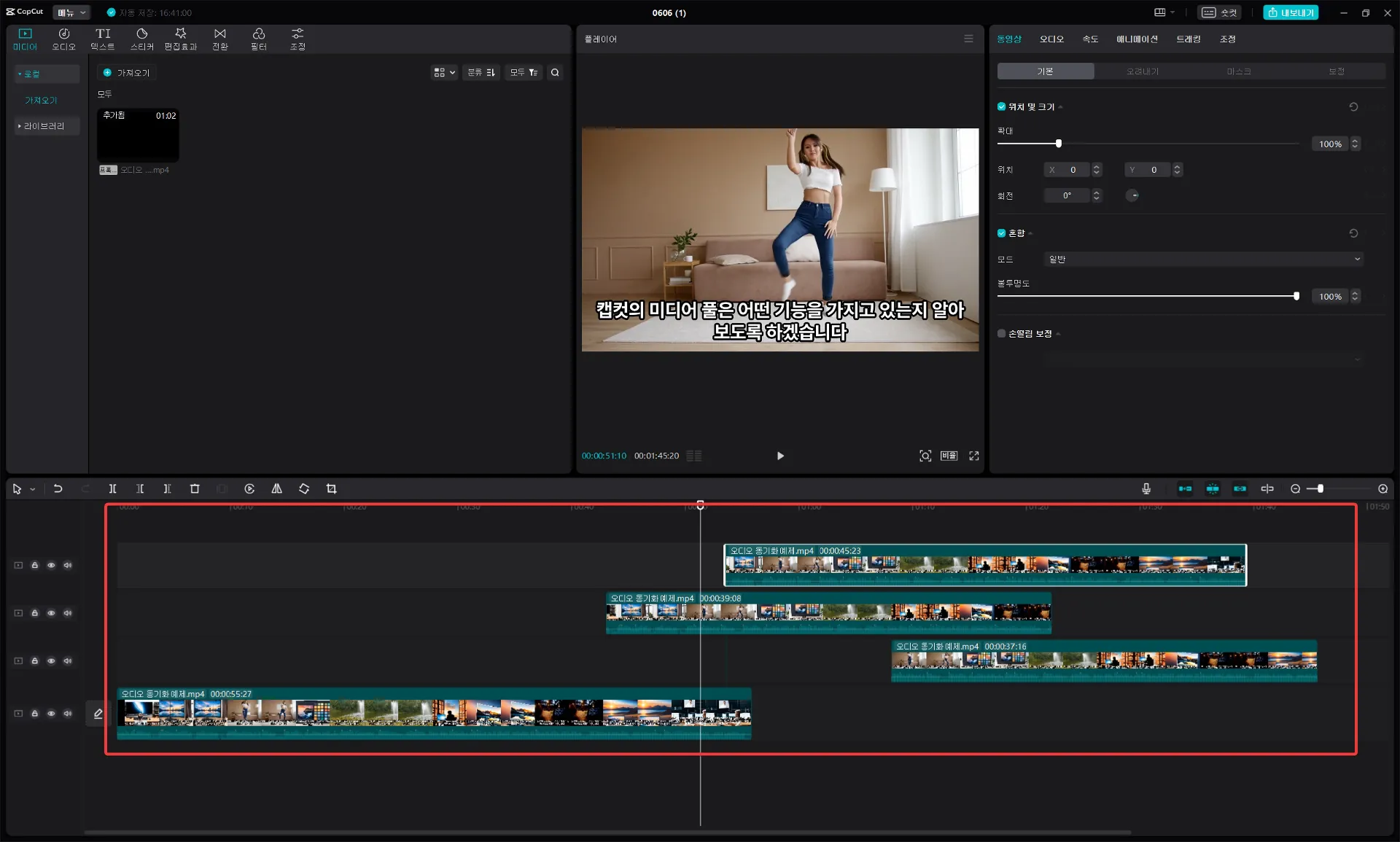Viewport: 1400px width, 842px height.
Task: Click the undo arrow in timeline toolbar
Action: tap(58, 488)
